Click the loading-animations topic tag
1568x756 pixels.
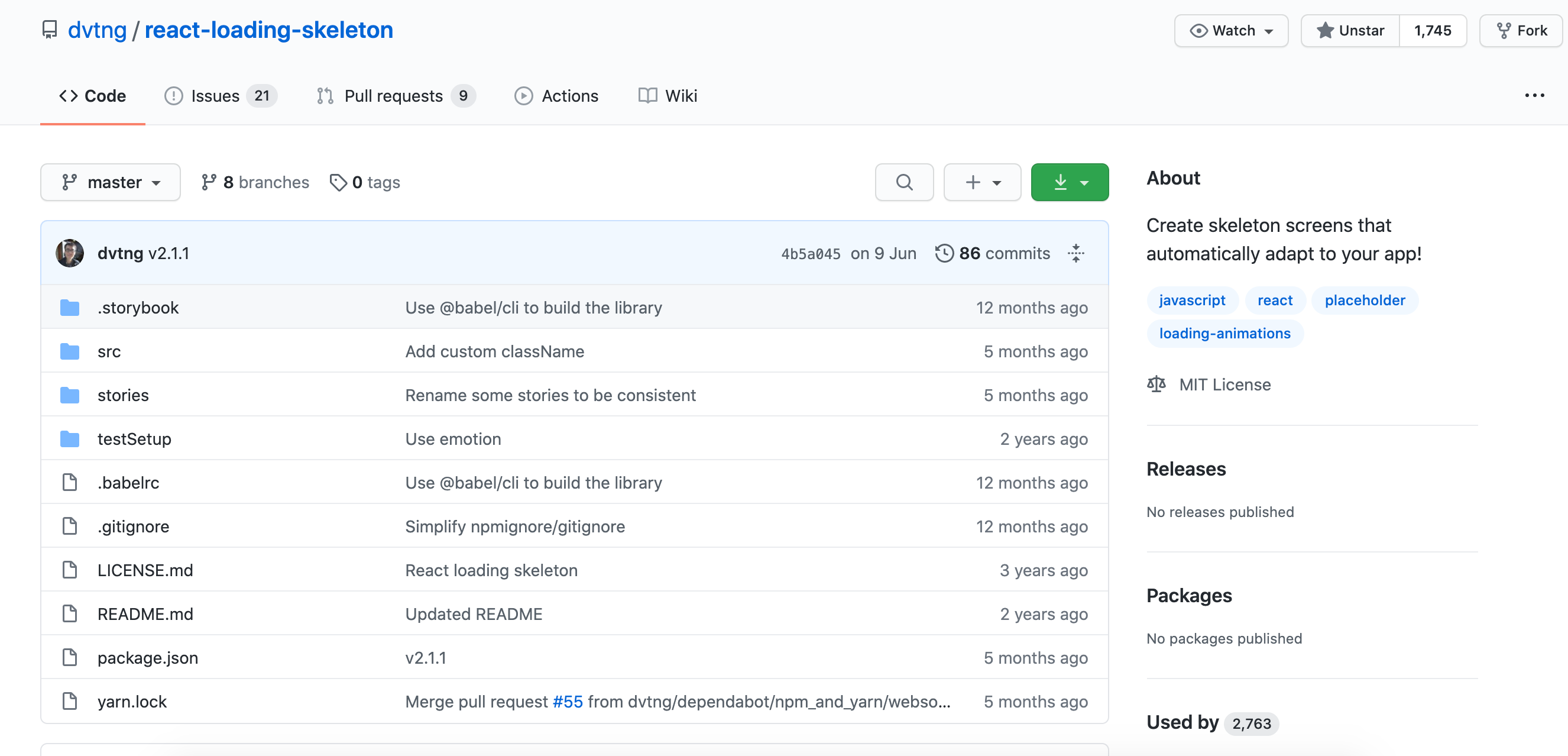click(1224, 333)
